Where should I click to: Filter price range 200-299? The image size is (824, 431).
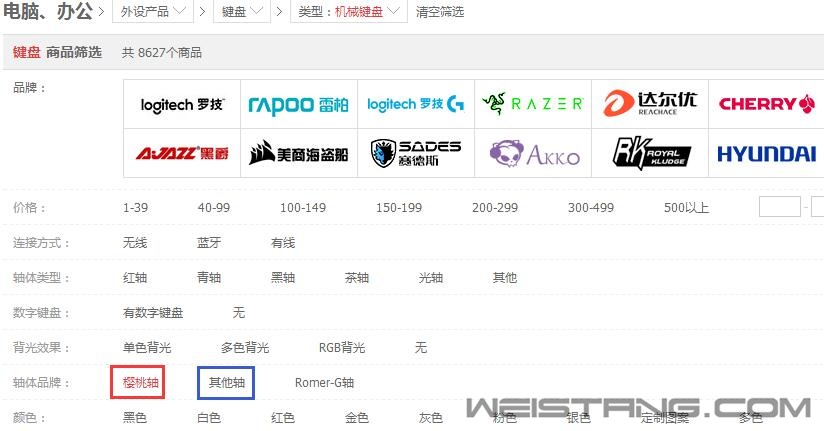495,208
